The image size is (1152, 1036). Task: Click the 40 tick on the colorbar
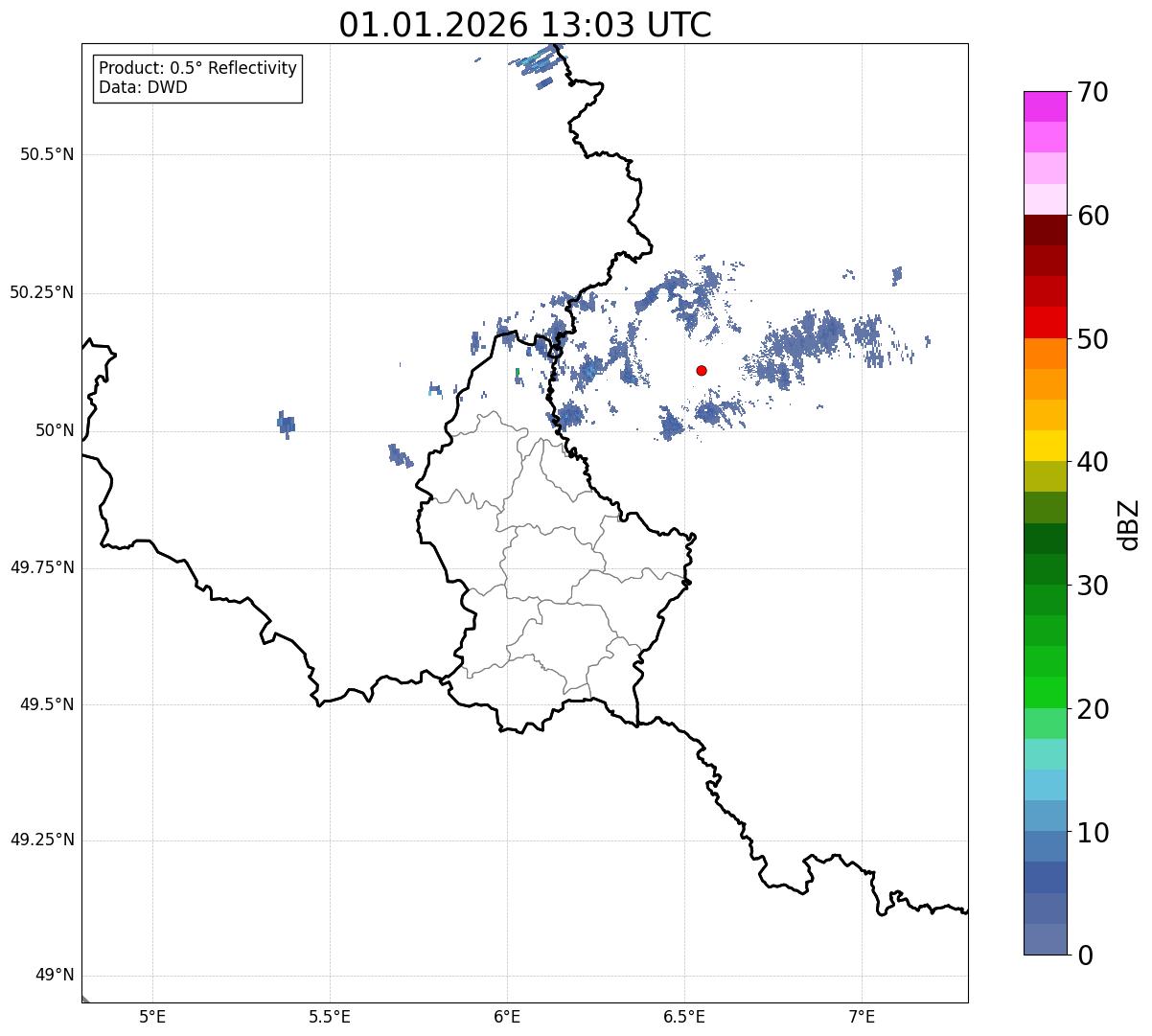click(x=1093, y=463)
